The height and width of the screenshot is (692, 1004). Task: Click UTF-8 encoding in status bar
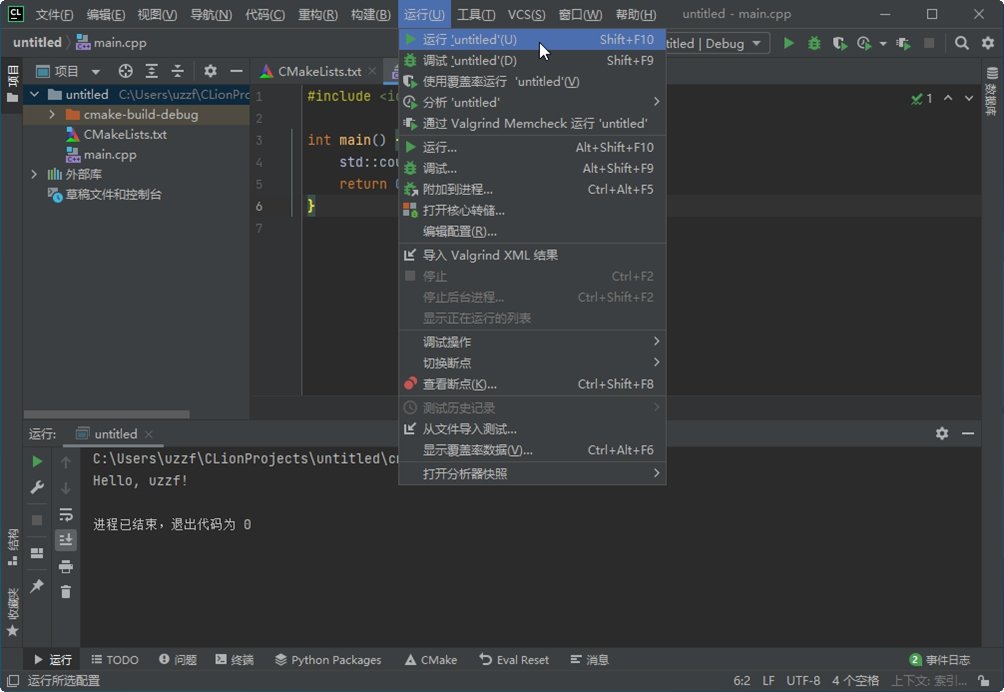803,680
